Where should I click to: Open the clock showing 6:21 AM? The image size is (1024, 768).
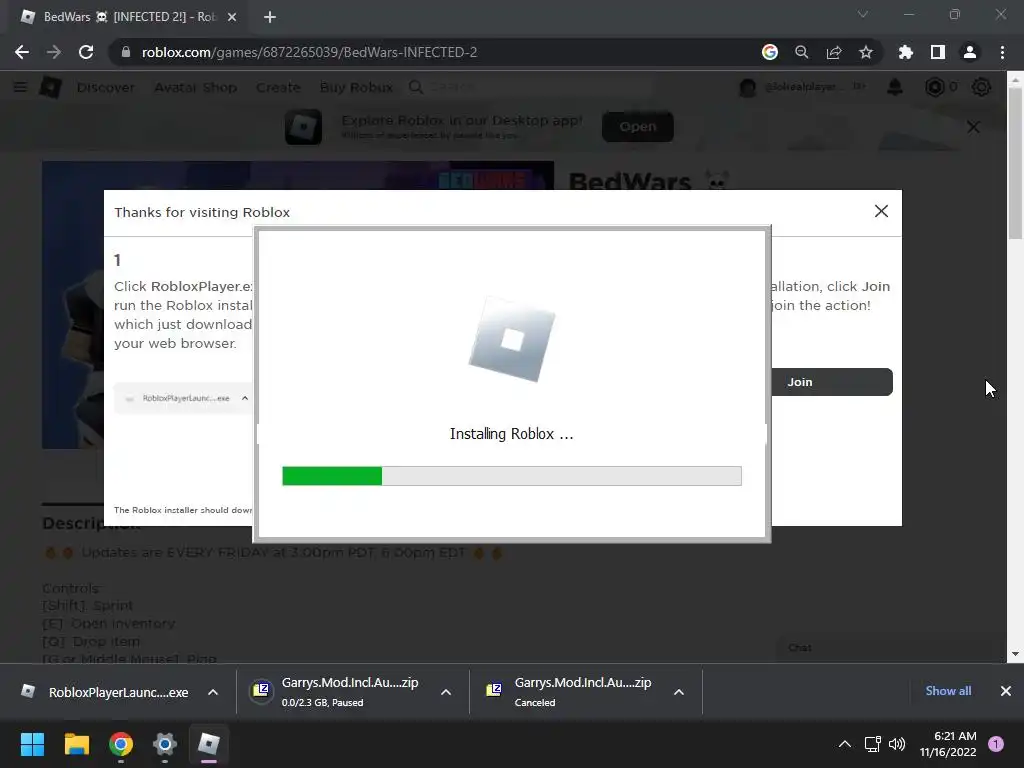tap(948, 744)
